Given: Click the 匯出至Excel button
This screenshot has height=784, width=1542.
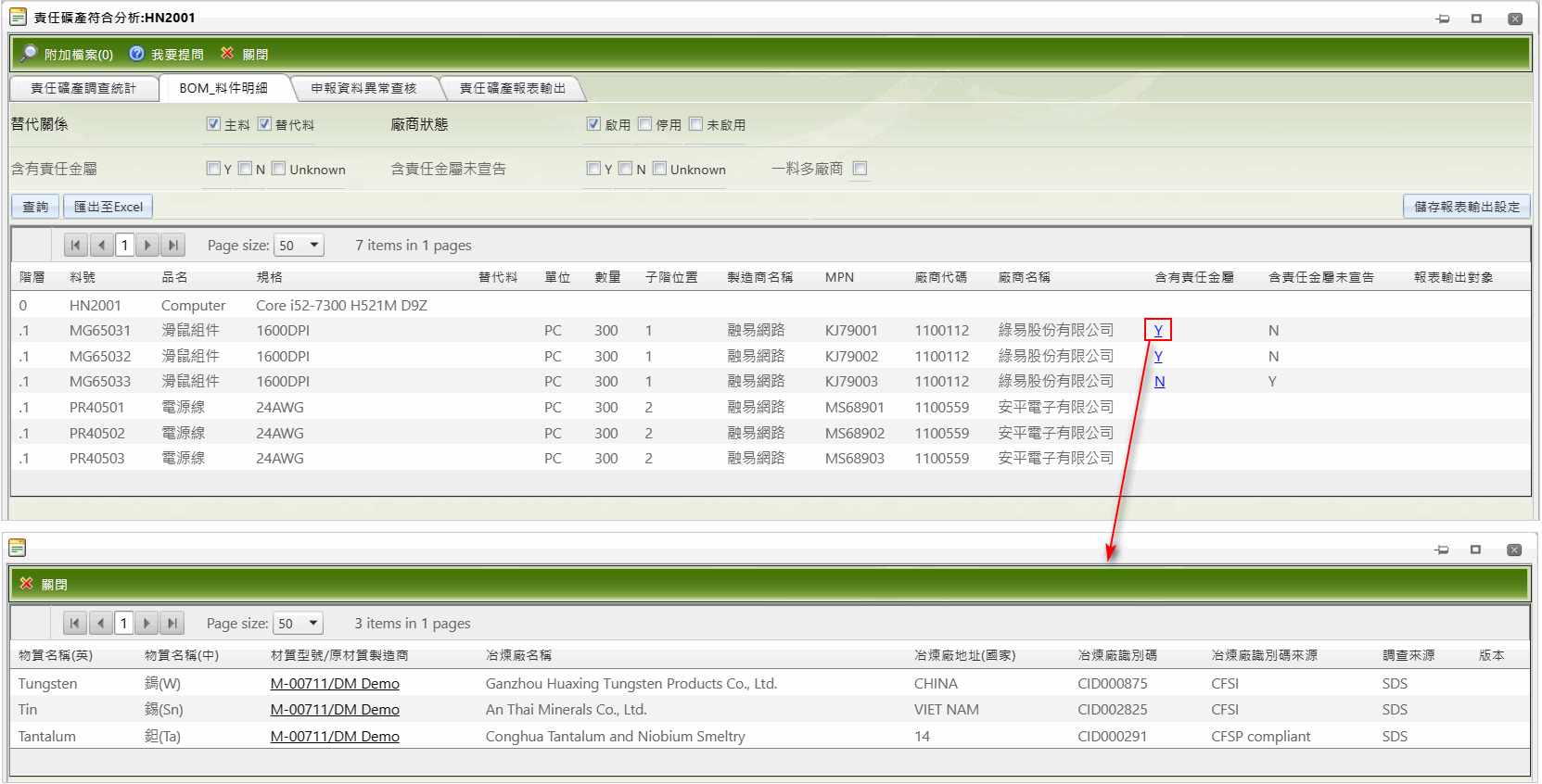Looking at the screenshot, I should (108, 207).
